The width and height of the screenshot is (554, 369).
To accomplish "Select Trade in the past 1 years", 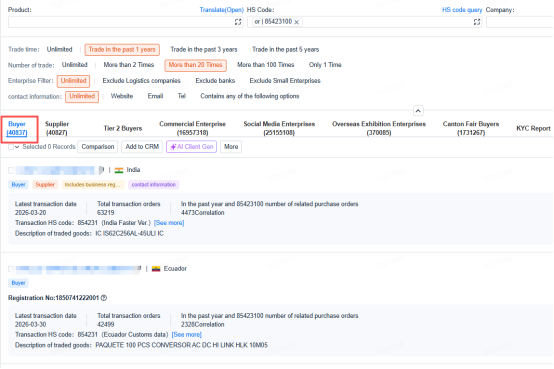I will 122,49.
